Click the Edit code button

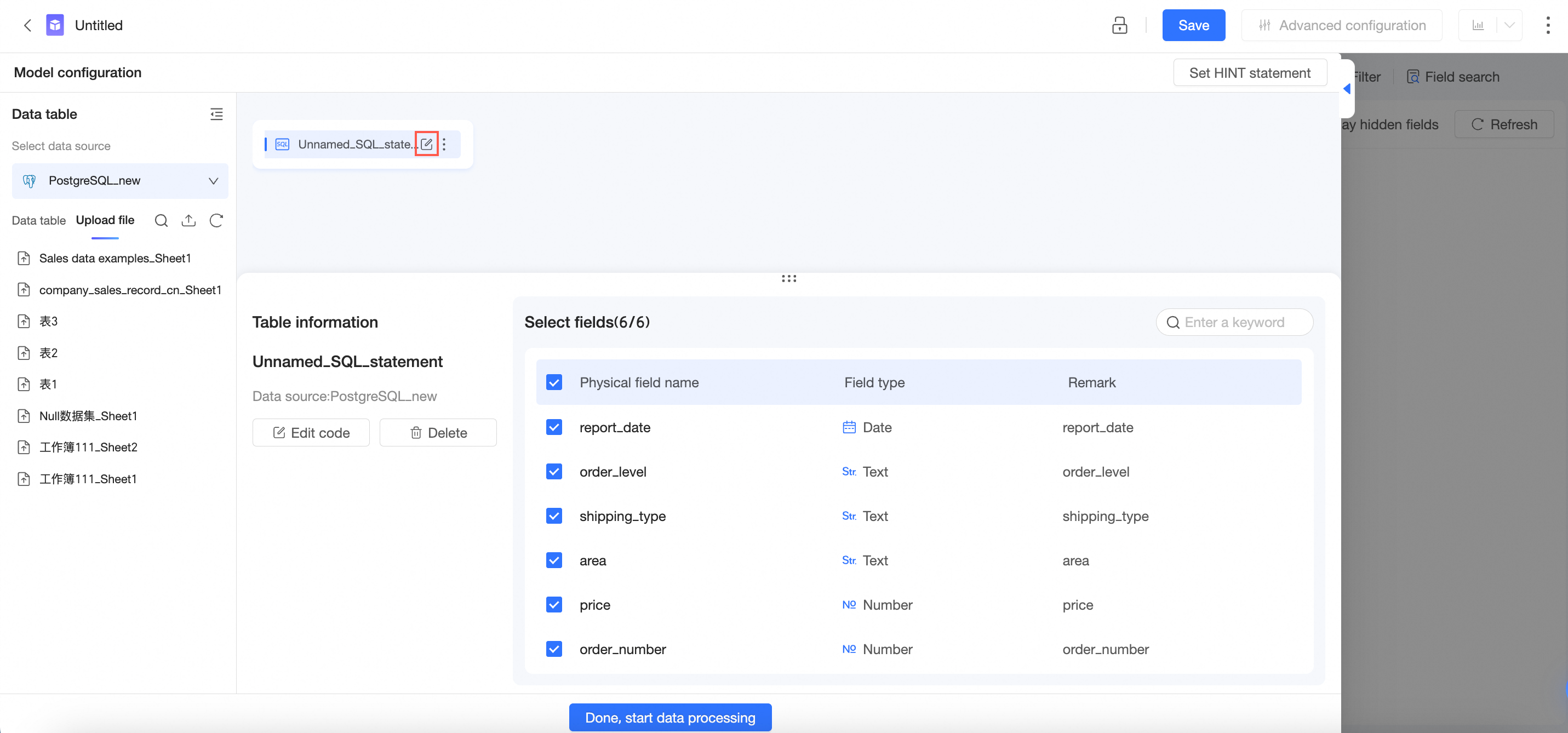point(311,432)
